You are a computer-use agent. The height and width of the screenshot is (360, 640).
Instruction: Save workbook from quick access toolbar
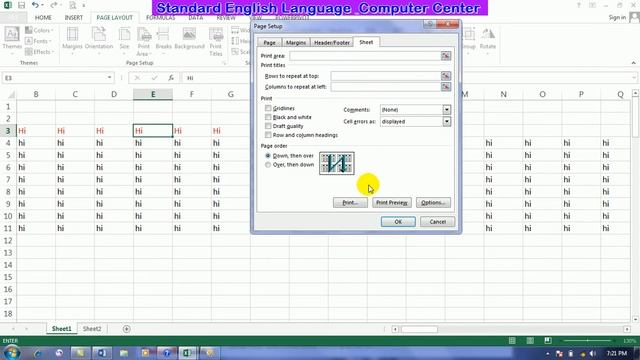click(x=22, y=5)
